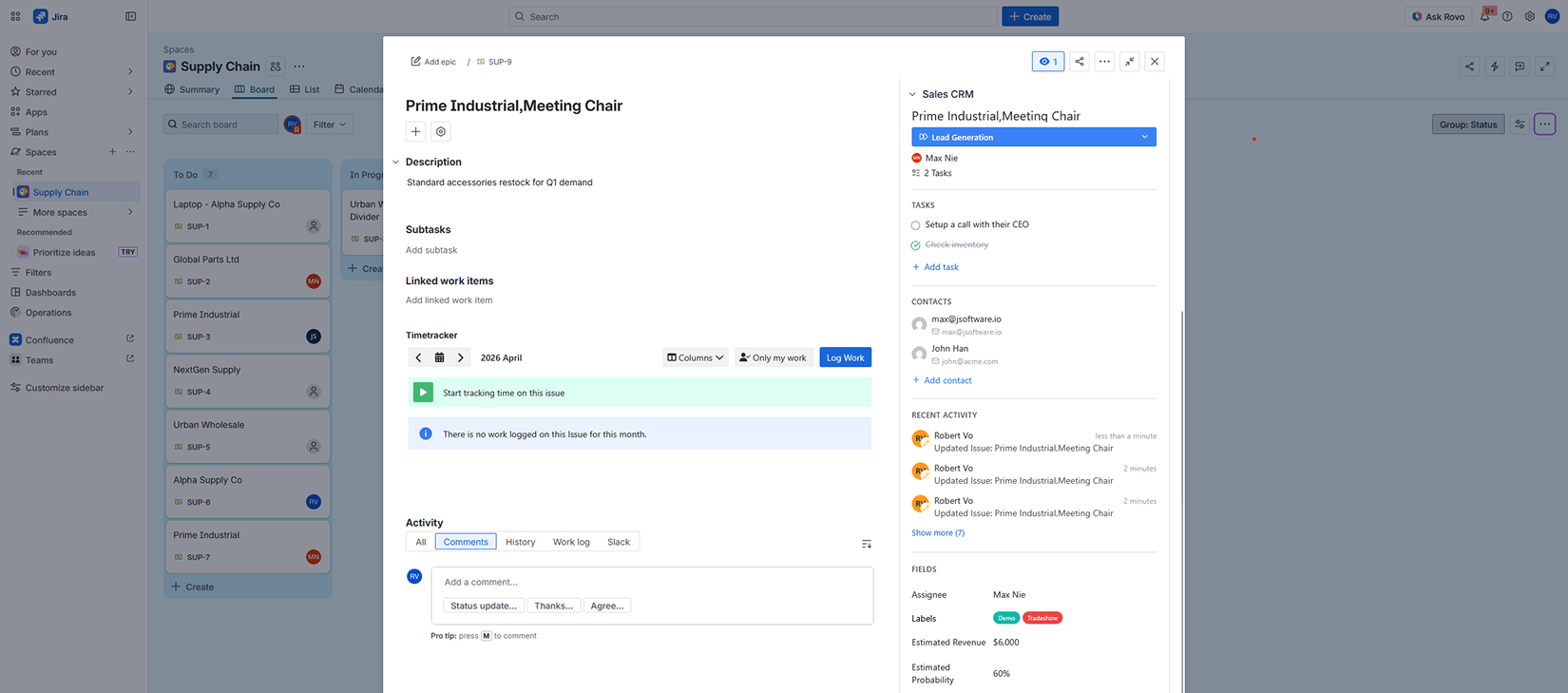Check the 'Setup a call with their CEO' task
Screen dimensions: 1568x693
point(916,225)
